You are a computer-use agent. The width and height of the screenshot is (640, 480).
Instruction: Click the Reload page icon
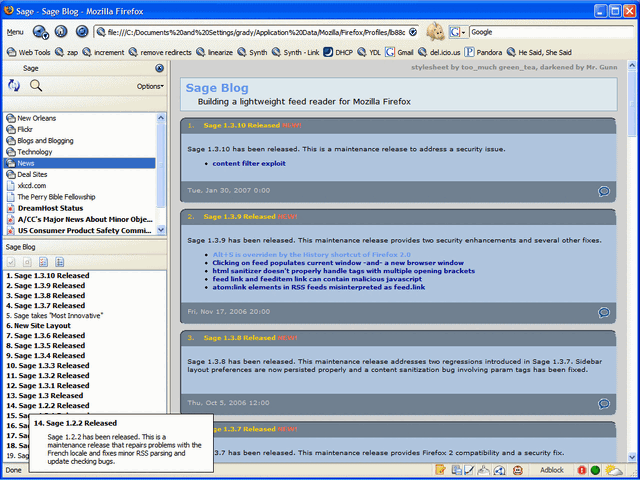(82, 31)
